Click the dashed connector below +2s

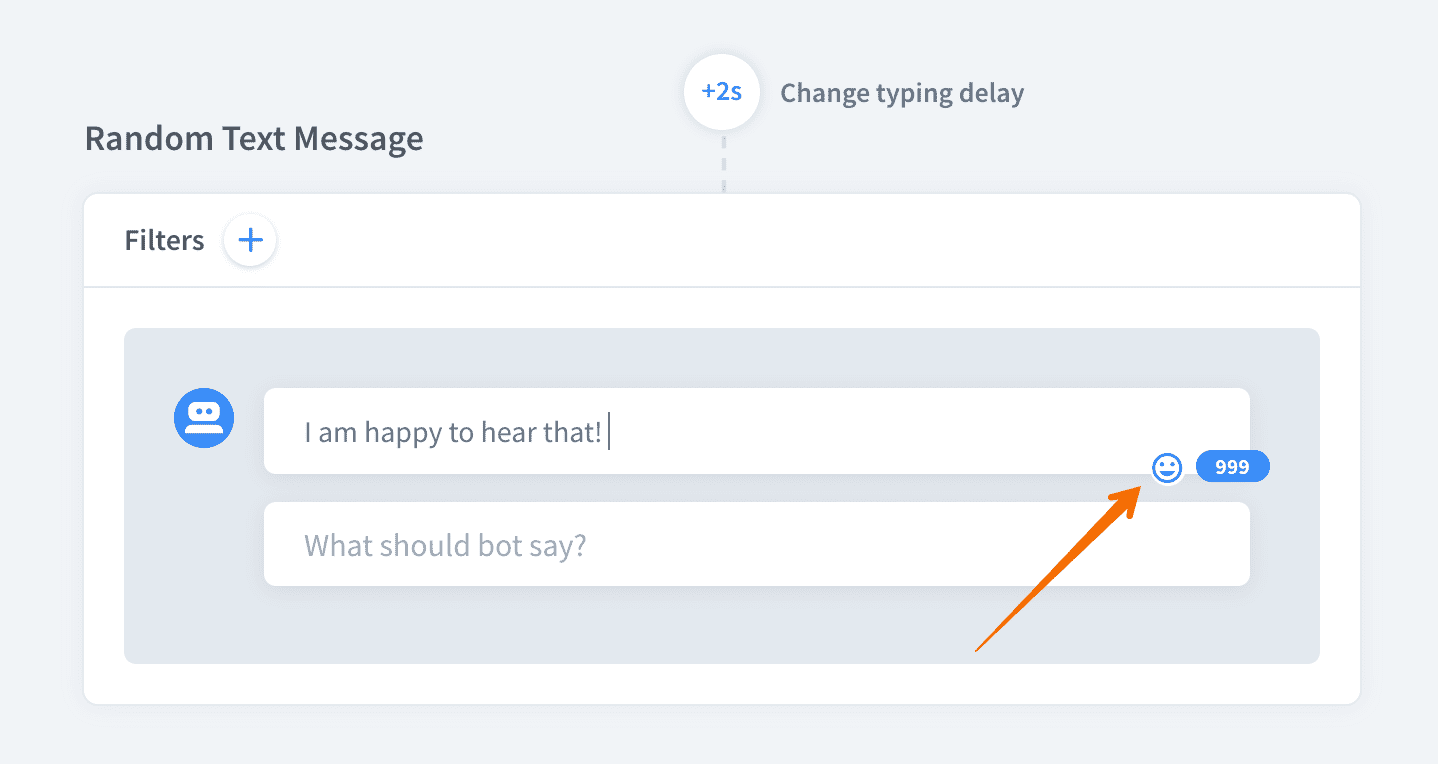pos(724,162)
